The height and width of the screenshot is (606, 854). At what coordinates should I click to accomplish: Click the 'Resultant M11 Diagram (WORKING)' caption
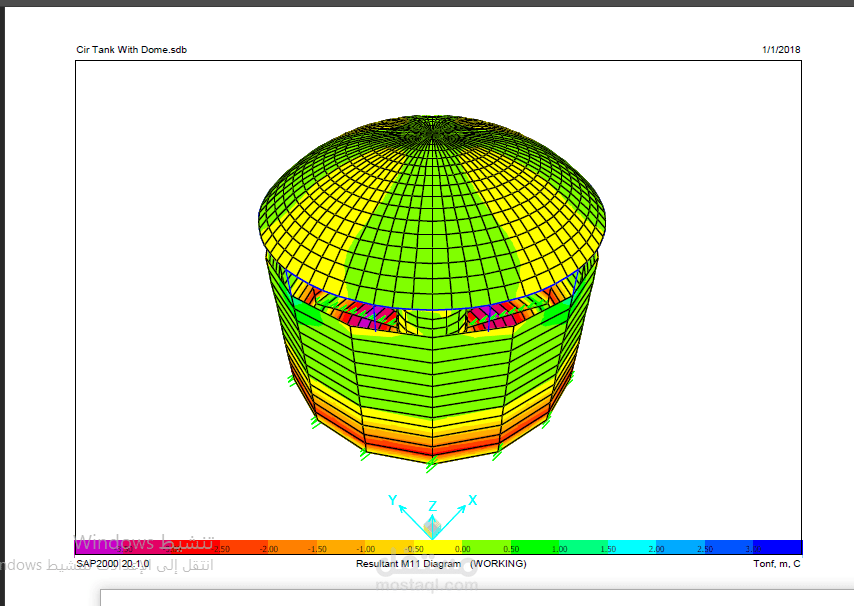(x=441, y=564)
